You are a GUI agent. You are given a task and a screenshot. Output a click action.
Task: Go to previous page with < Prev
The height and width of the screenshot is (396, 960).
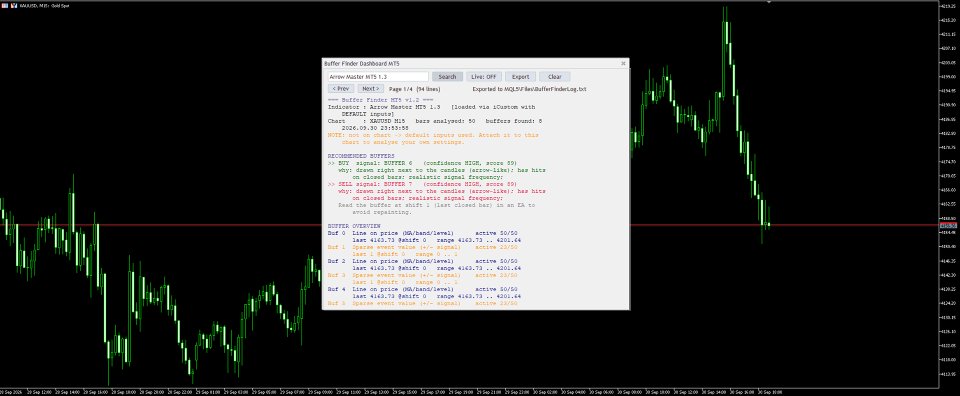tap(340, 89)
